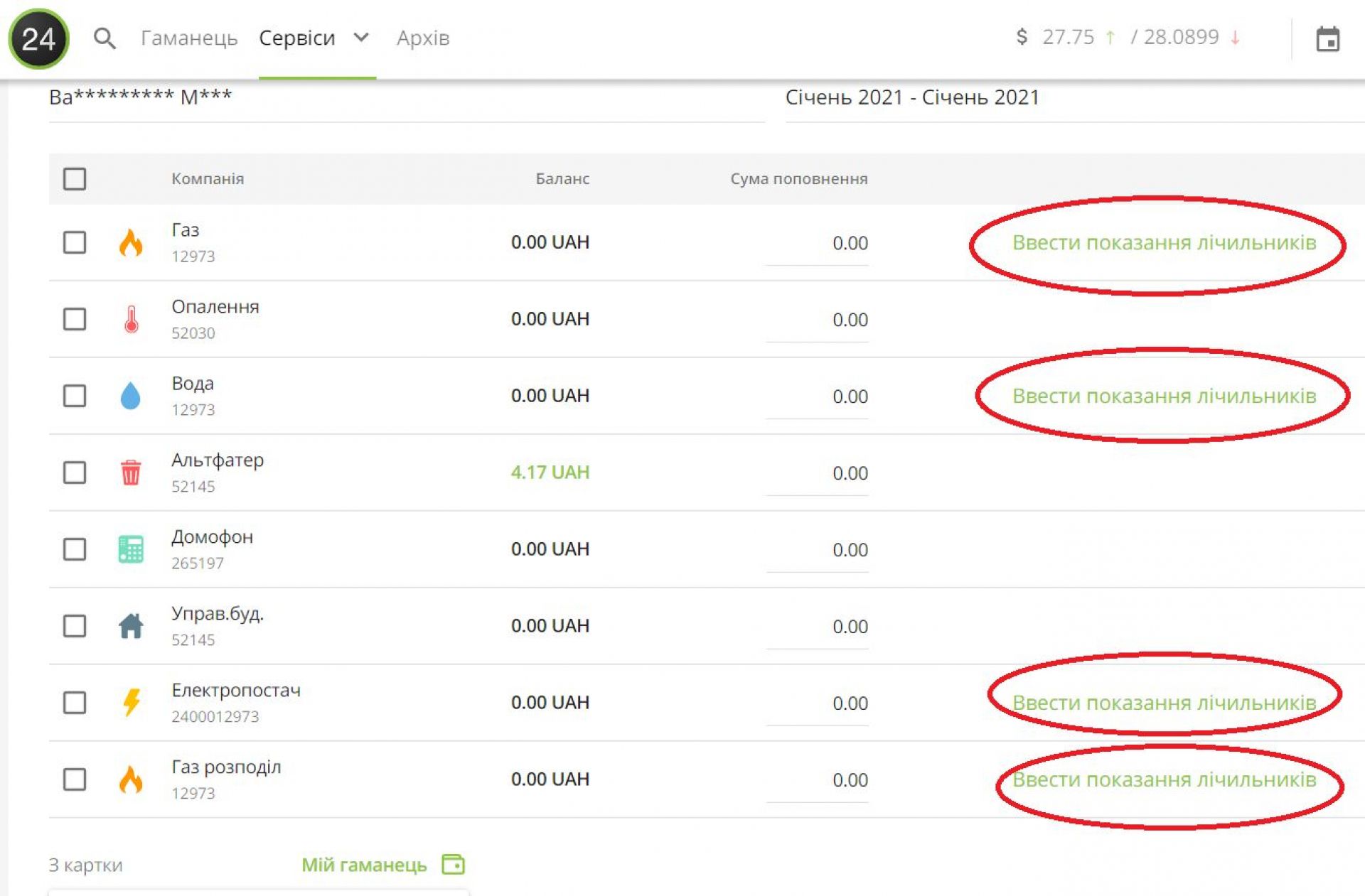Click the Privat24 round logo
Viewport: 1365px width, 896px height.
tap(38, 38)
